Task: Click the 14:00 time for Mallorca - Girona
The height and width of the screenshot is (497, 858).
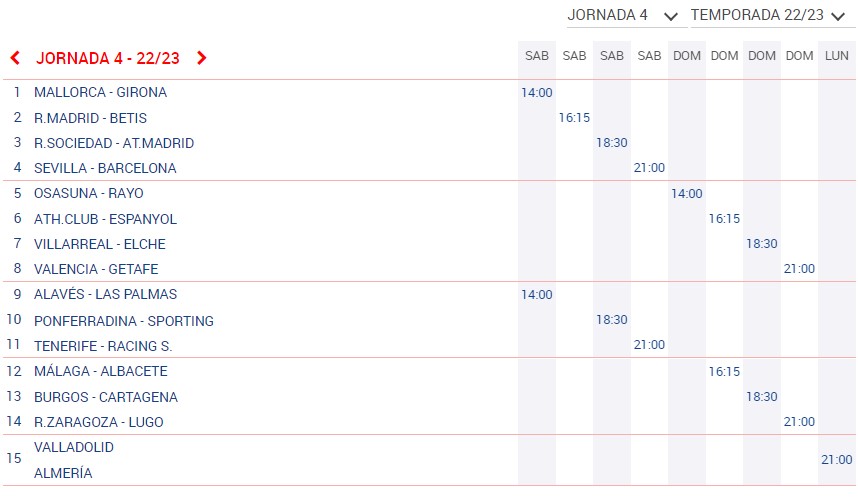Action: (x=537, y=93)
